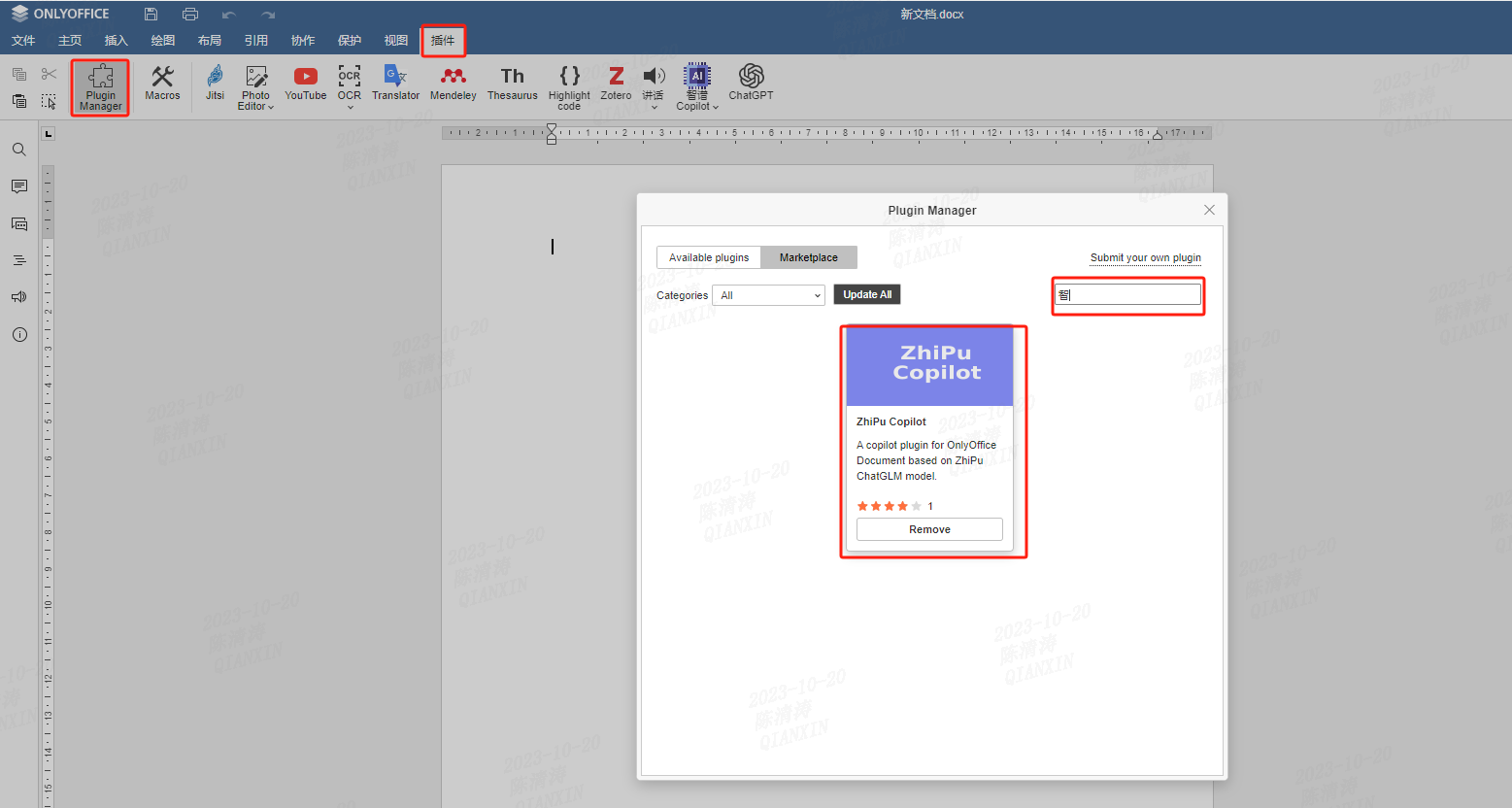Open the Highlight code plugin

click(569, 87)
